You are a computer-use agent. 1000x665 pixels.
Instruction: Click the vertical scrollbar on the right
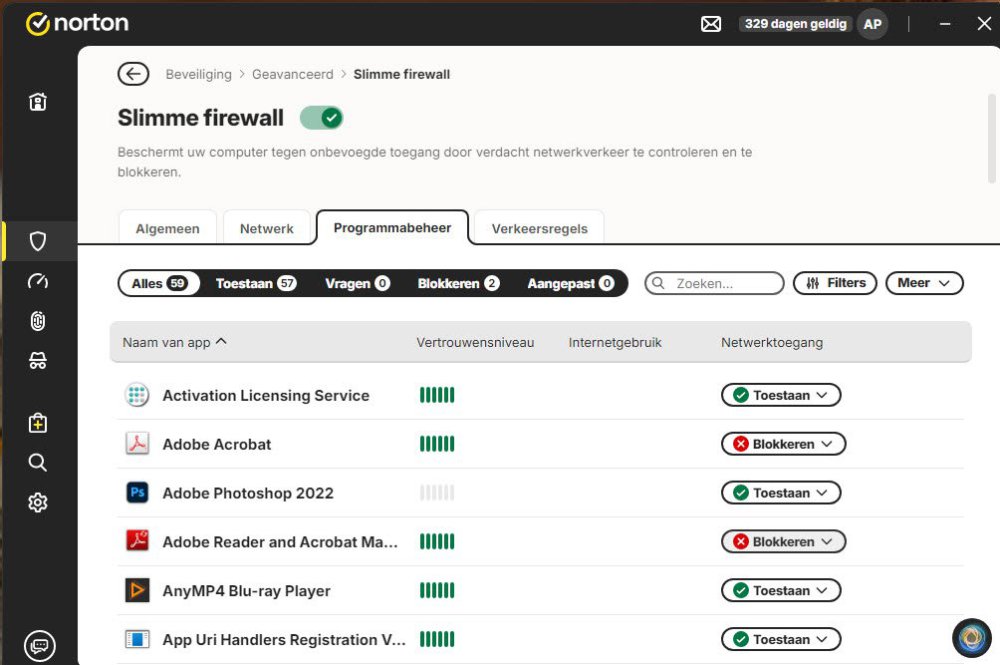pos(992,138)
